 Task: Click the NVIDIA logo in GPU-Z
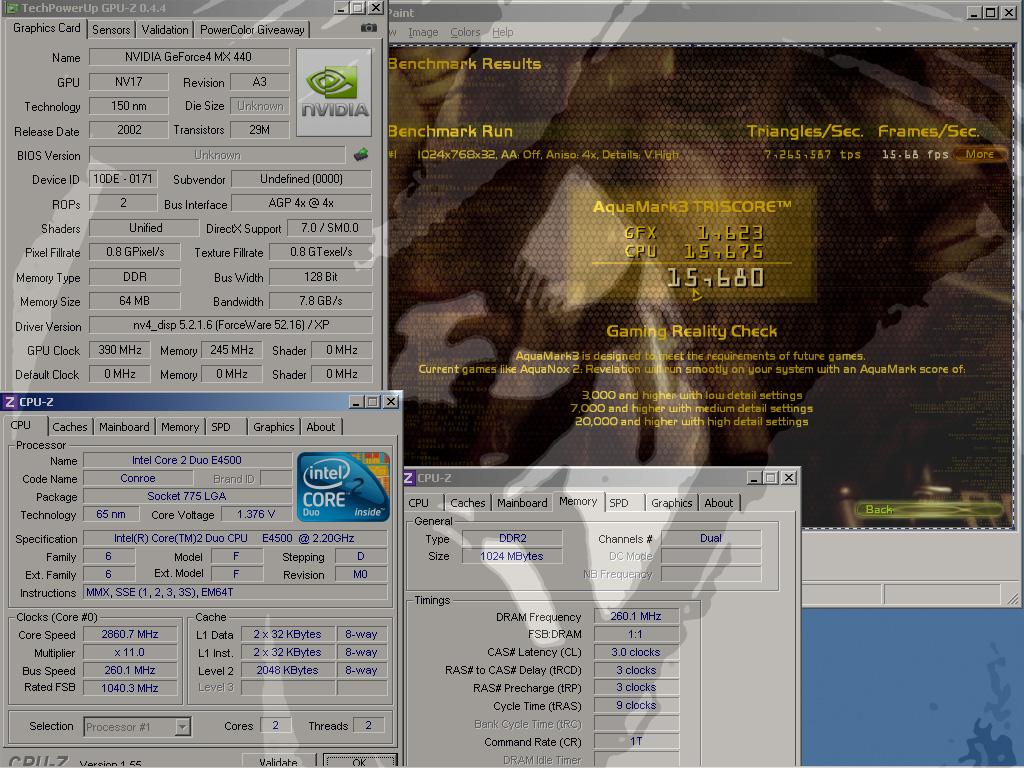[x=334, y=93]
